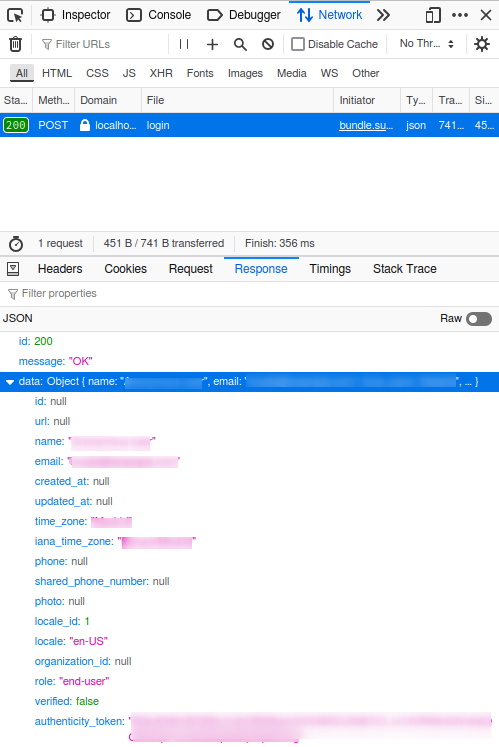Viewport: 499px width, 747px height.
Task: Select the verified: false row
Action: coord(249,701)
